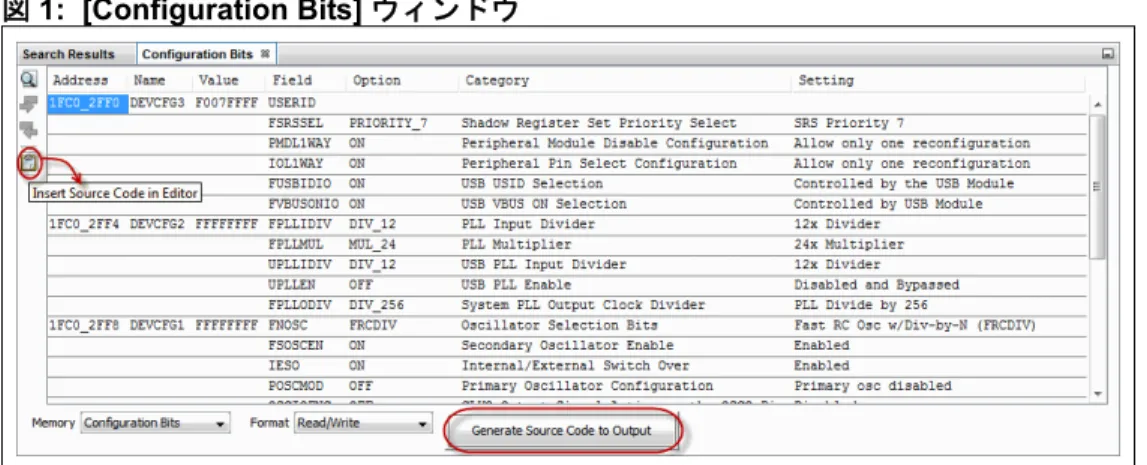The width and height of the screenshot is (1147, 465).
Task: Click the FNOSC field cell
Action: (288, 325)
